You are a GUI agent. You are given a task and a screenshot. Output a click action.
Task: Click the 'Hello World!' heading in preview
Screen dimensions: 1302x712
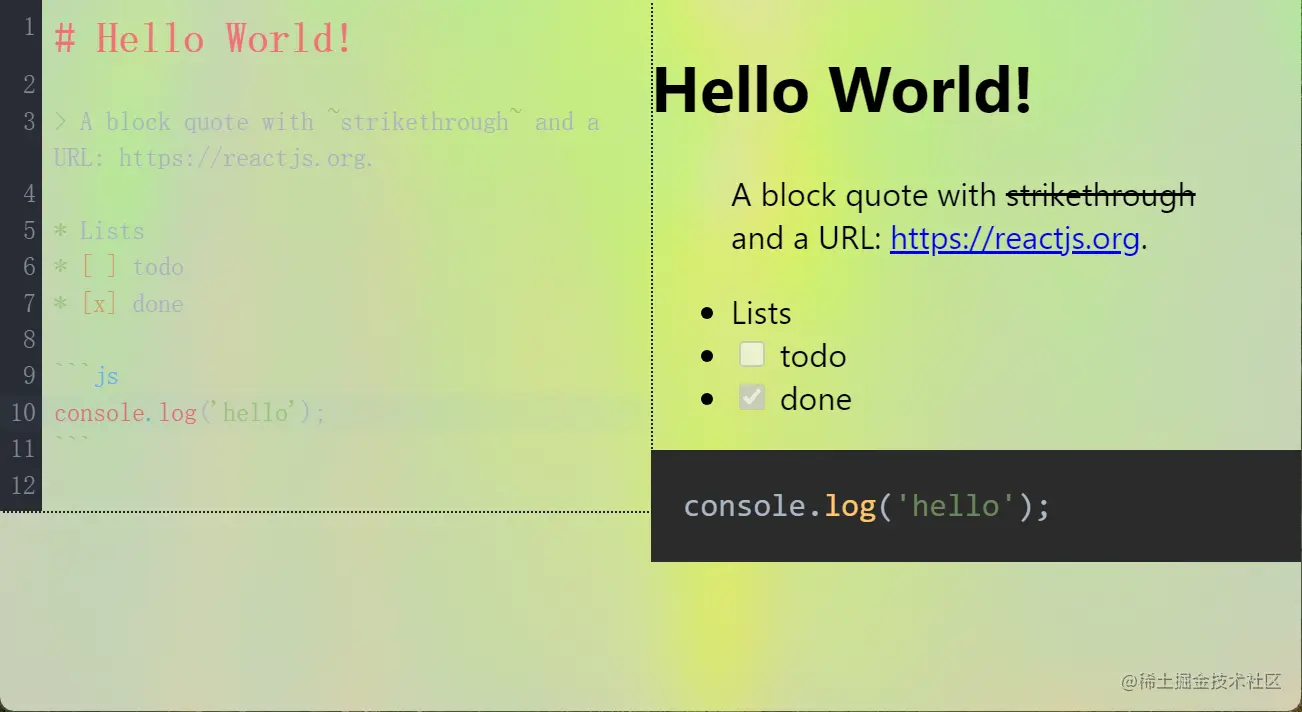842,90
